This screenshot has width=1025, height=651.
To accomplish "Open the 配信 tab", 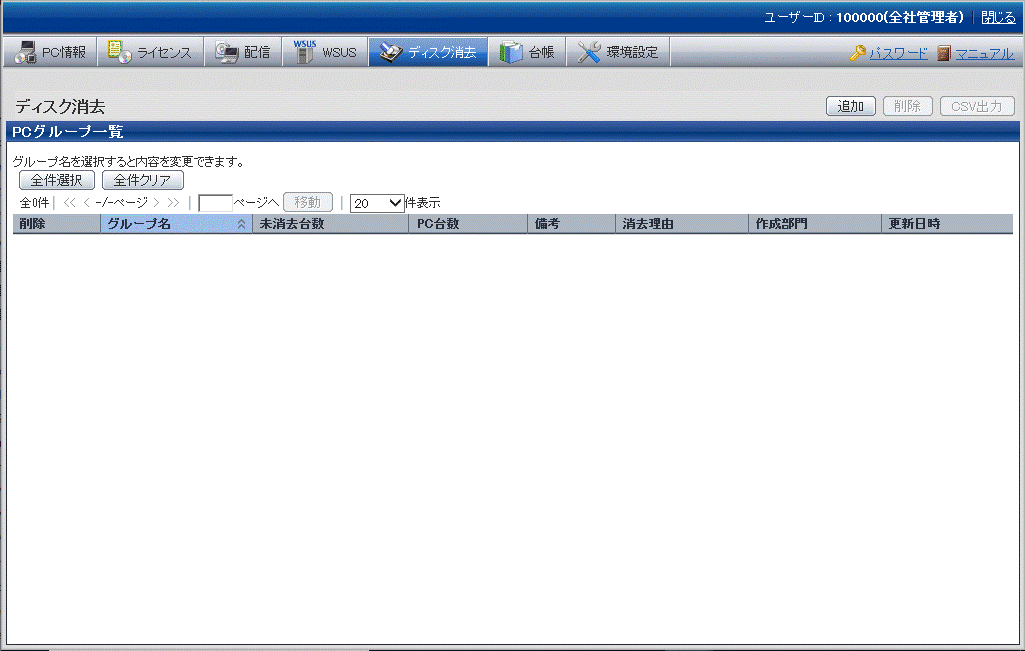I will [243, 52].
